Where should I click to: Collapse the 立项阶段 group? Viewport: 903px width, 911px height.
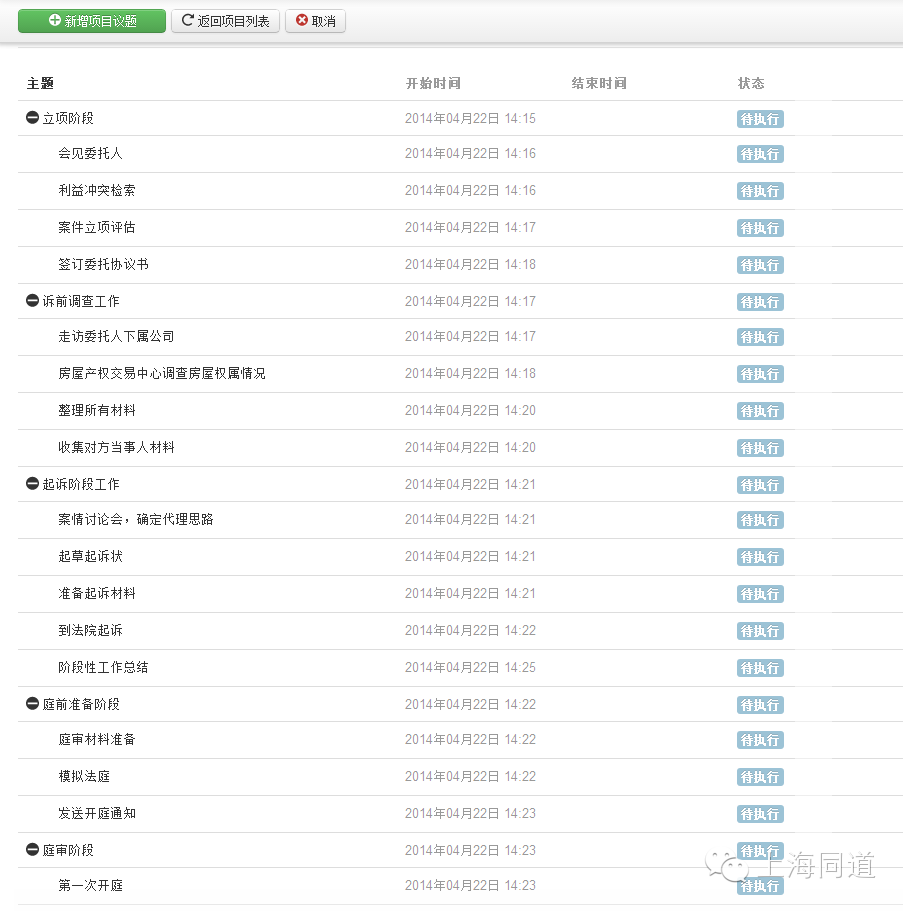point(33,118)
